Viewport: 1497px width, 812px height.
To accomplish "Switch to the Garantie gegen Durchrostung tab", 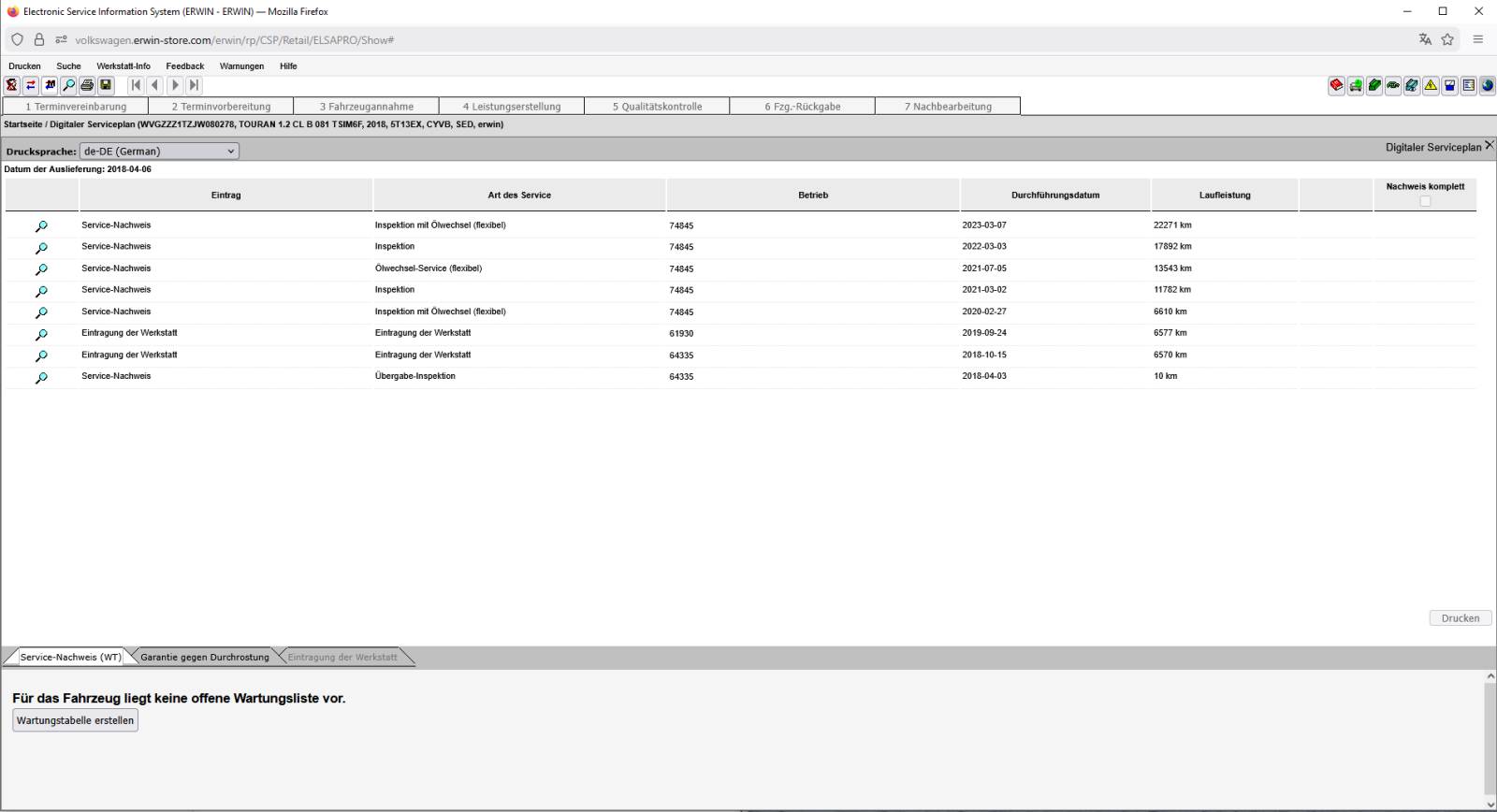I will (x=205, y=657).
